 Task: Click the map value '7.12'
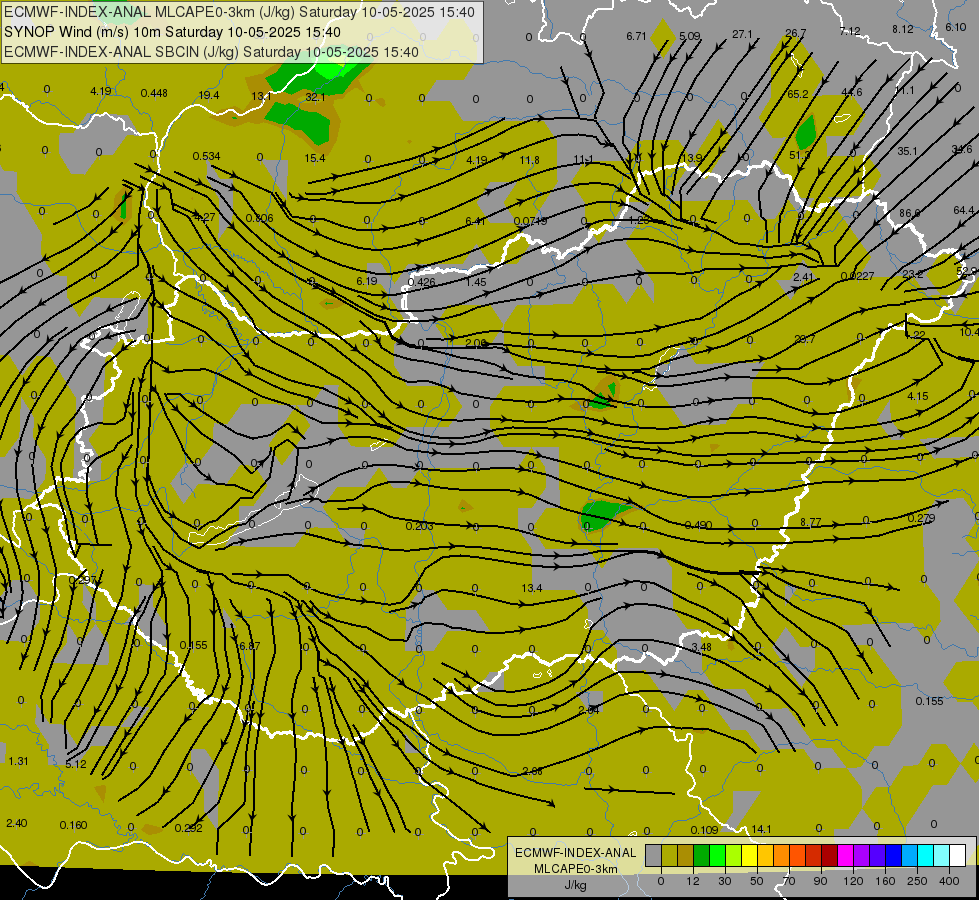point(850,31)
